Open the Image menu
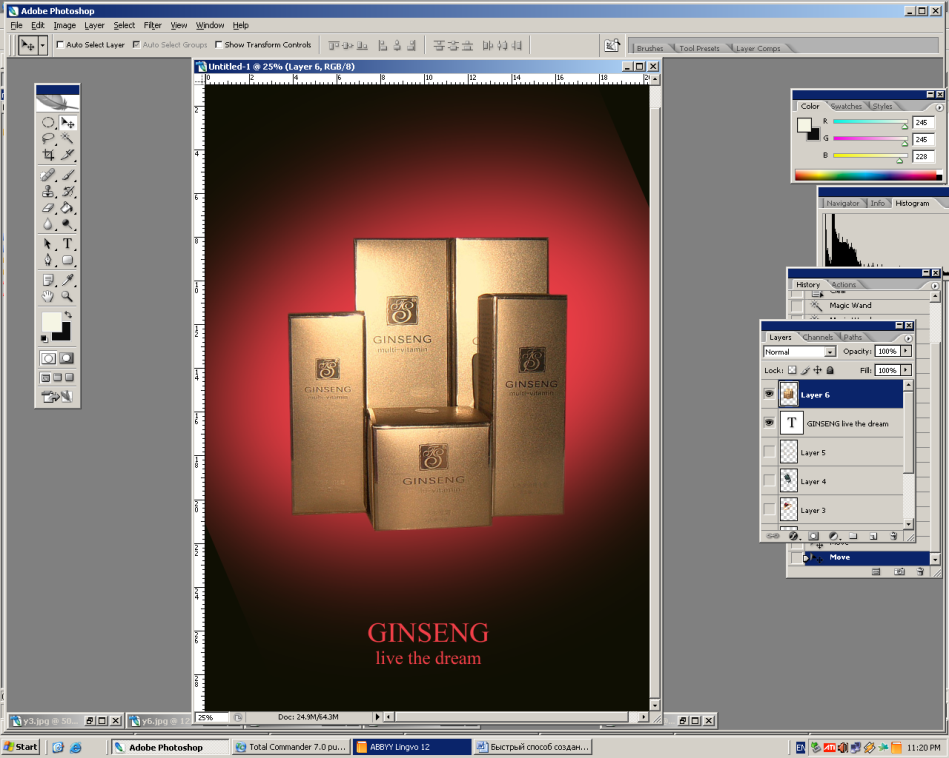 64,25
